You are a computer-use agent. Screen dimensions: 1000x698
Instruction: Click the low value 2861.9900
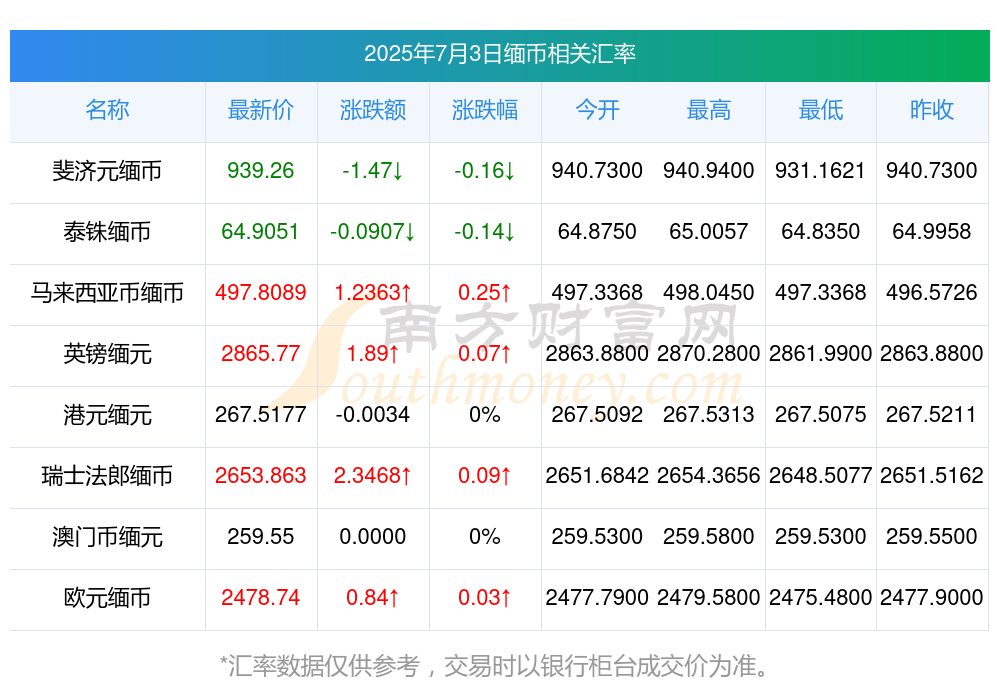821,353
